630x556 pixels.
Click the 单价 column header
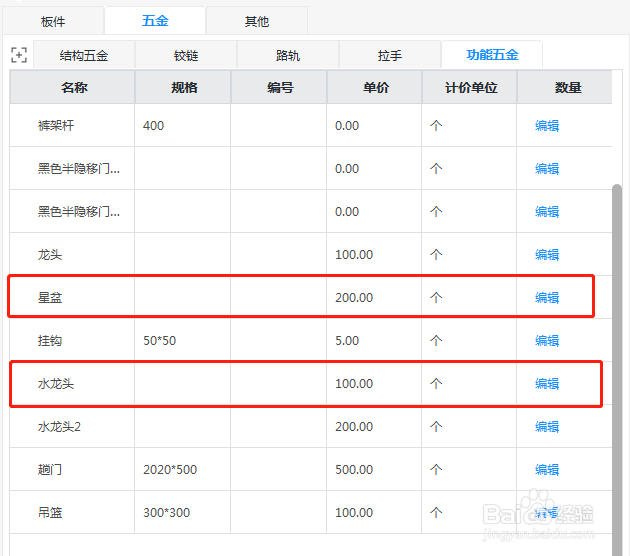pos(375,87)
